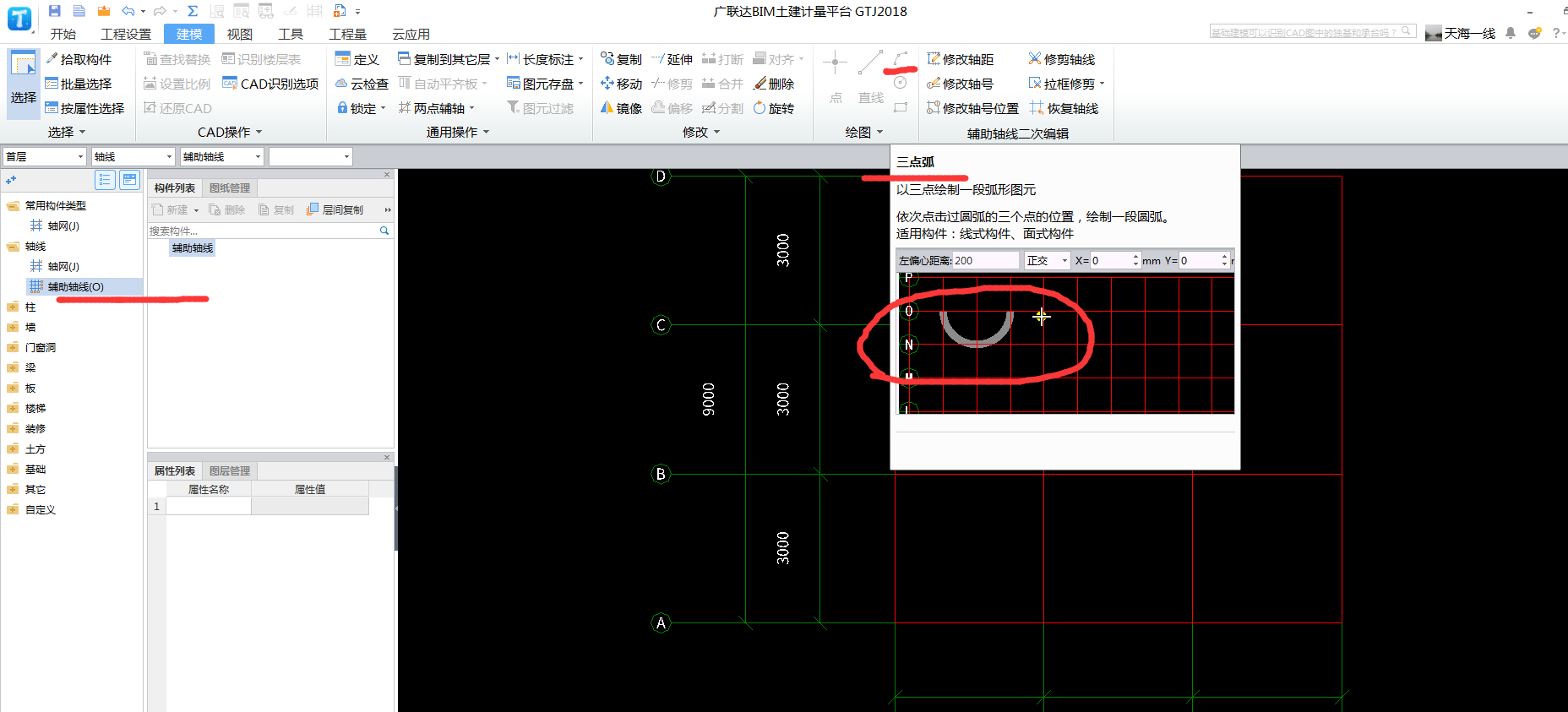Image resolution: width=1568 pixels, height=712 pixels.
Task: Expand the 楼梯 stairs tree node
Action: pyautogui.click(x=13, y=409)
